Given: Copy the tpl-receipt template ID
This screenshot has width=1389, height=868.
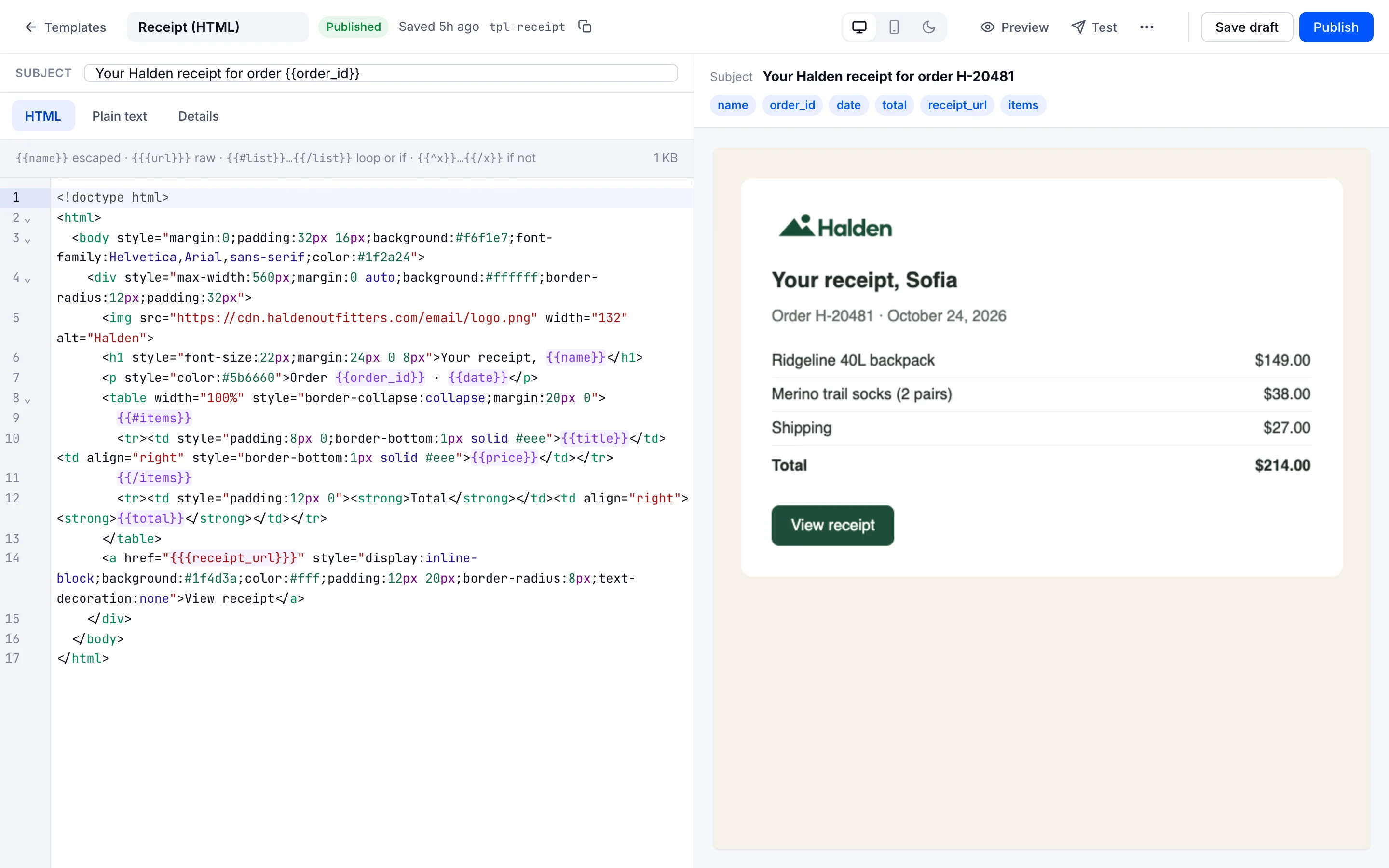Looking at the screenshot, I should (585, 27).
